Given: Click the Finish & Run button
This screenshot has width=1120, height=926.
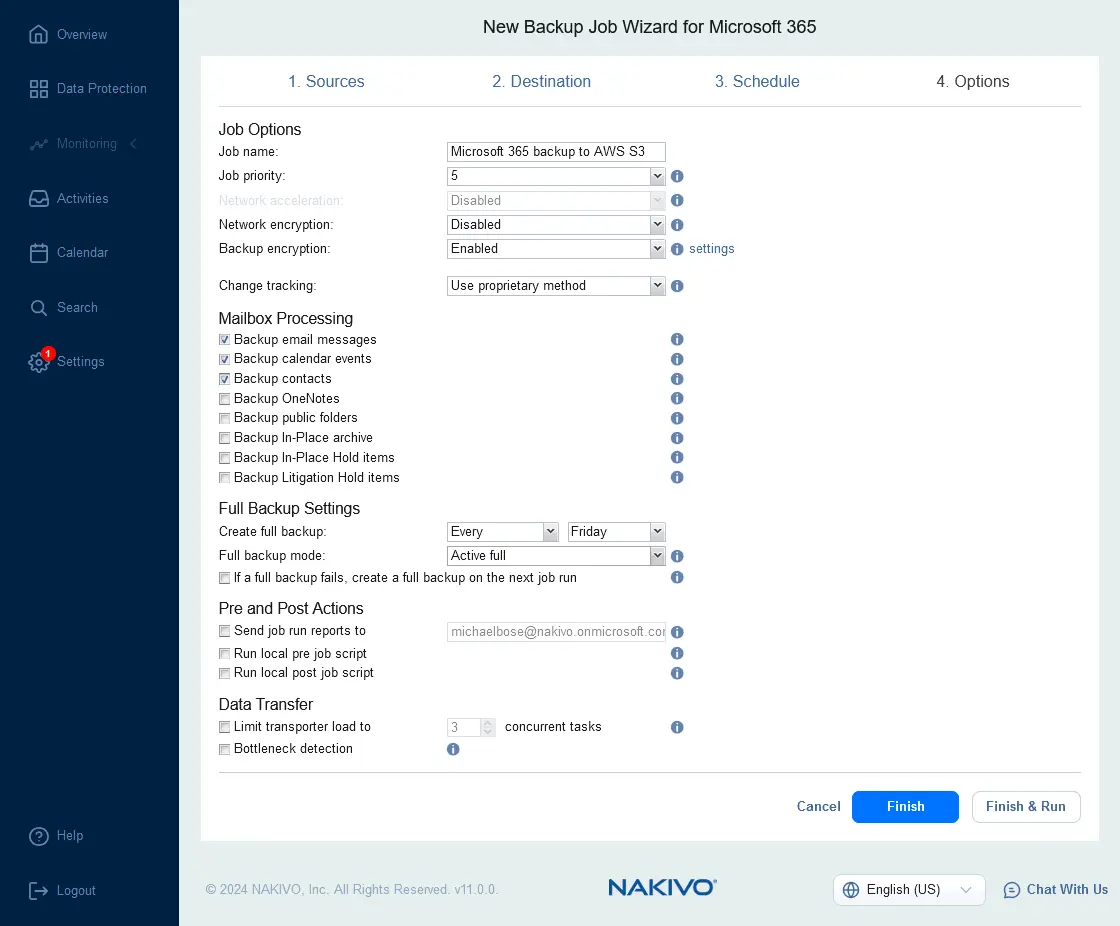Looking at the screenshot, I should coord(1026,807).
